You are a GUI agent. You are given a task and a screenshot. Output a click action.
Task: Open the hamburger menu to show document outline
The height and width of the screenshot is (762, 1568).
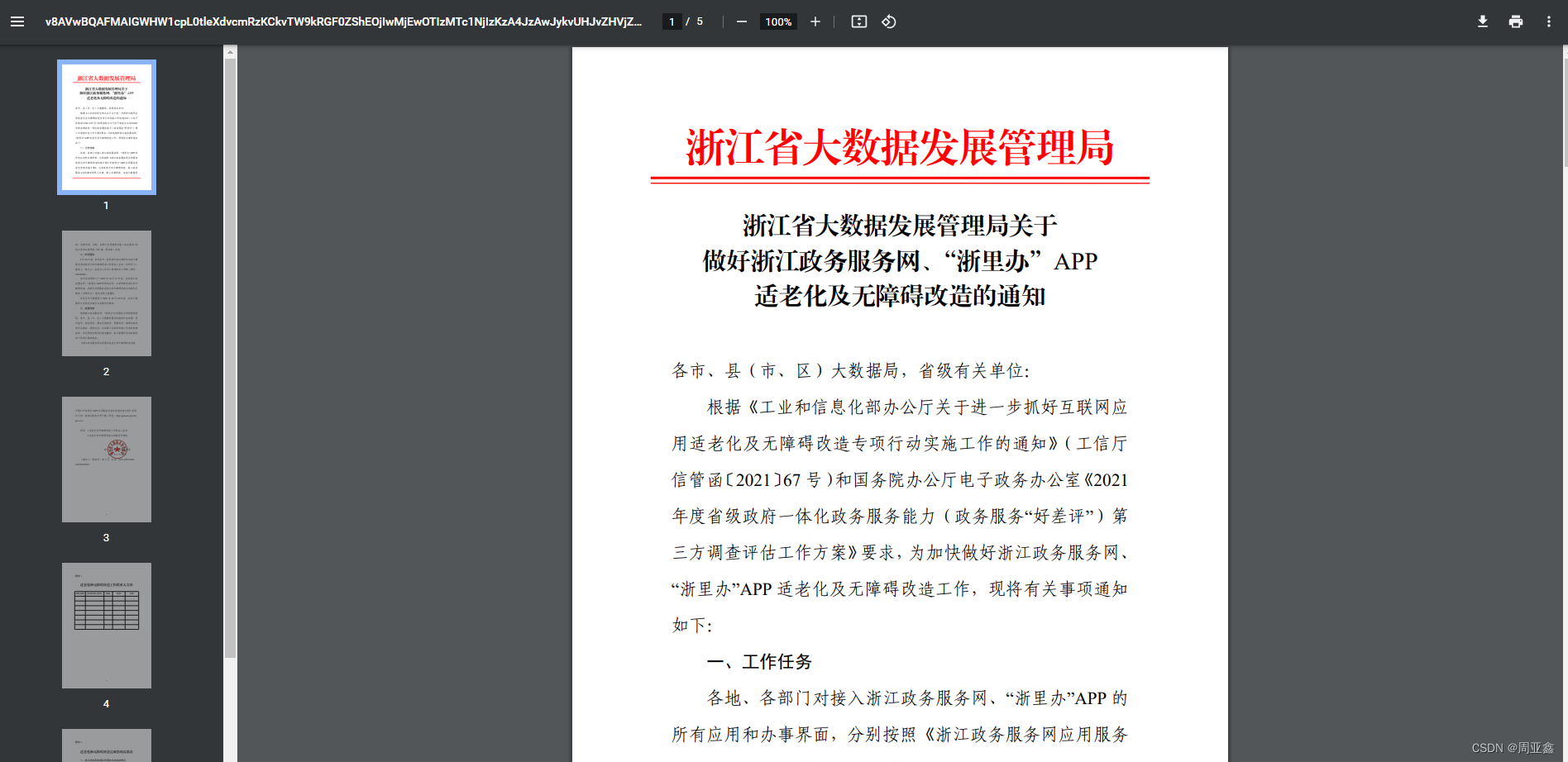[x=17, y=21]
